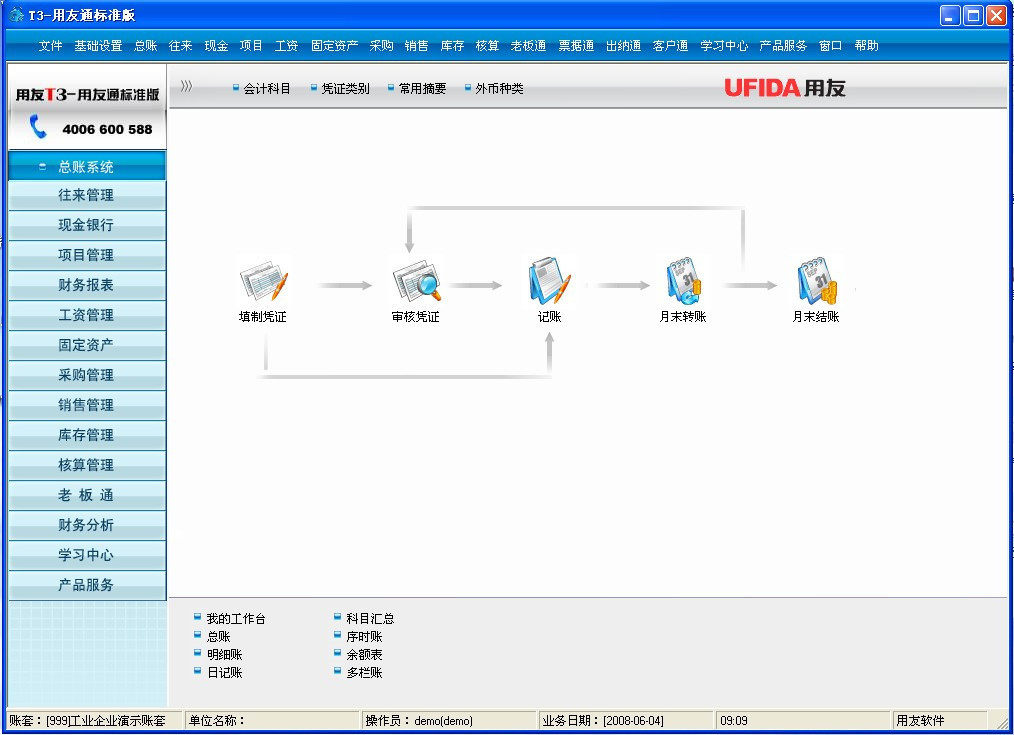The height and width of the screenshot is (735, 1014).
Task: Open the 核算 menu
Action: (x=487, y=46)
